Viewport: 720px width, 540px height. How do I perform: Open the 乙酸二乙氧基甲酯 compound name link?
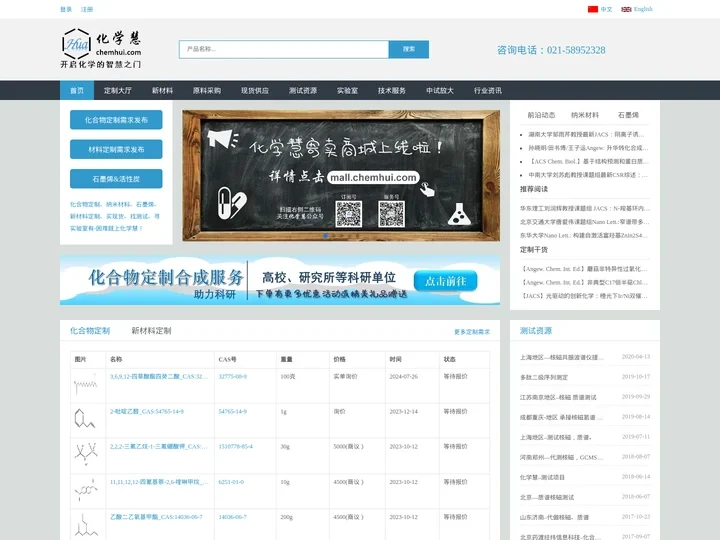point(156,517)
